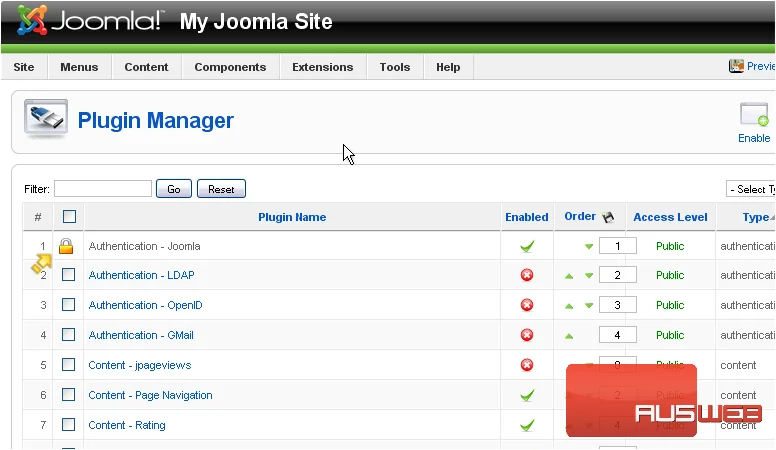Enable the Authentication - LDAP plugin via red icon
Screen dimensions: 776x450
coord(527,275)
